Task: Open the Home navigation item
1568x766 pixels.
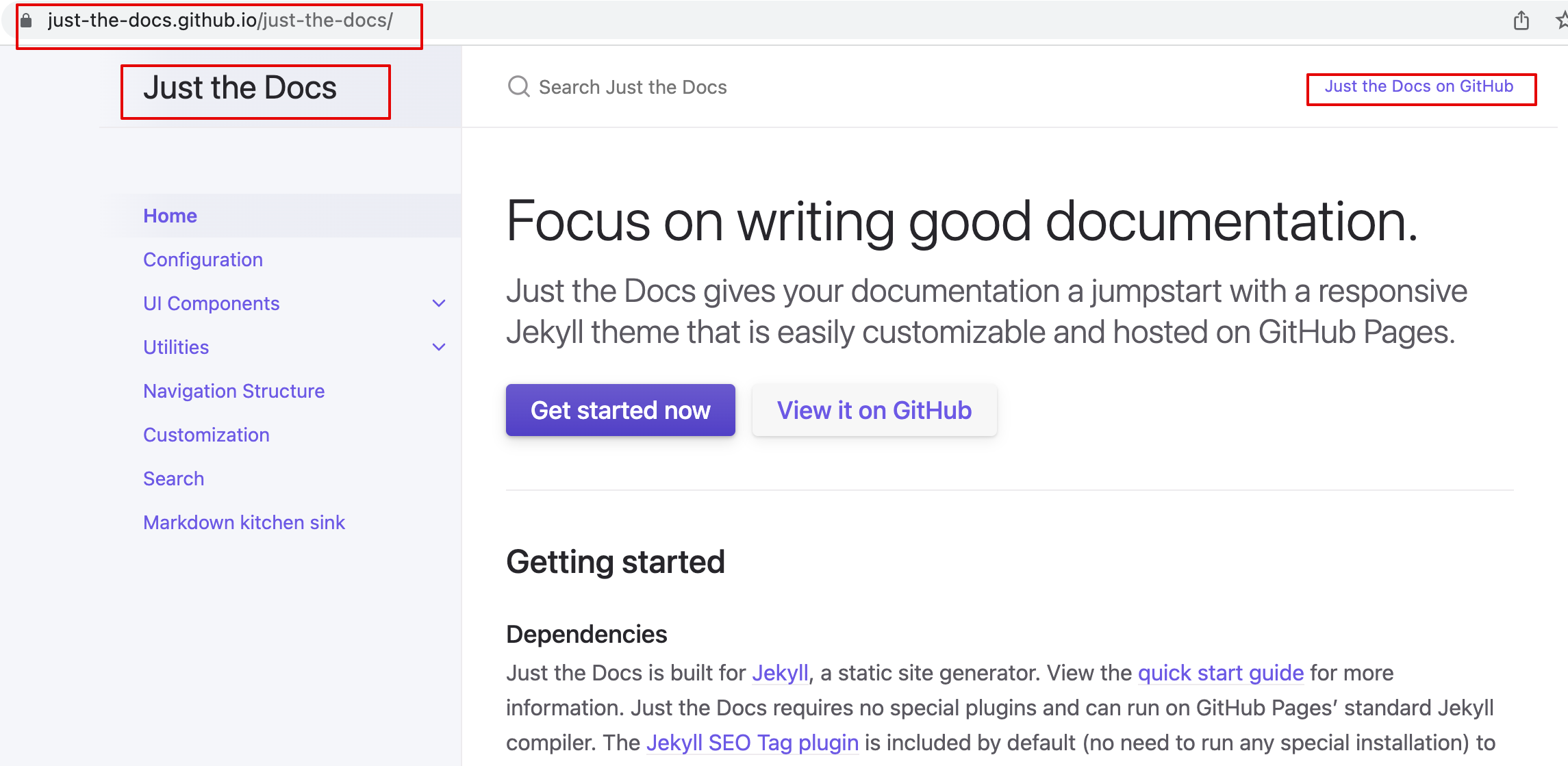Action: (x=170, y=216)
